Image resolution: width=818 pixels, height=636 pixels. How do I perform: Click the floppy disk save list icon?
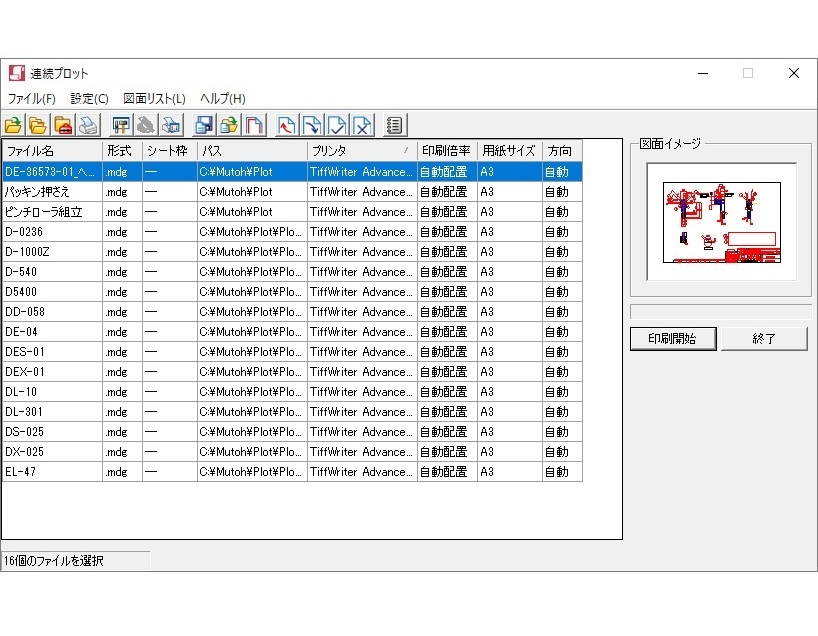(203, 125)
